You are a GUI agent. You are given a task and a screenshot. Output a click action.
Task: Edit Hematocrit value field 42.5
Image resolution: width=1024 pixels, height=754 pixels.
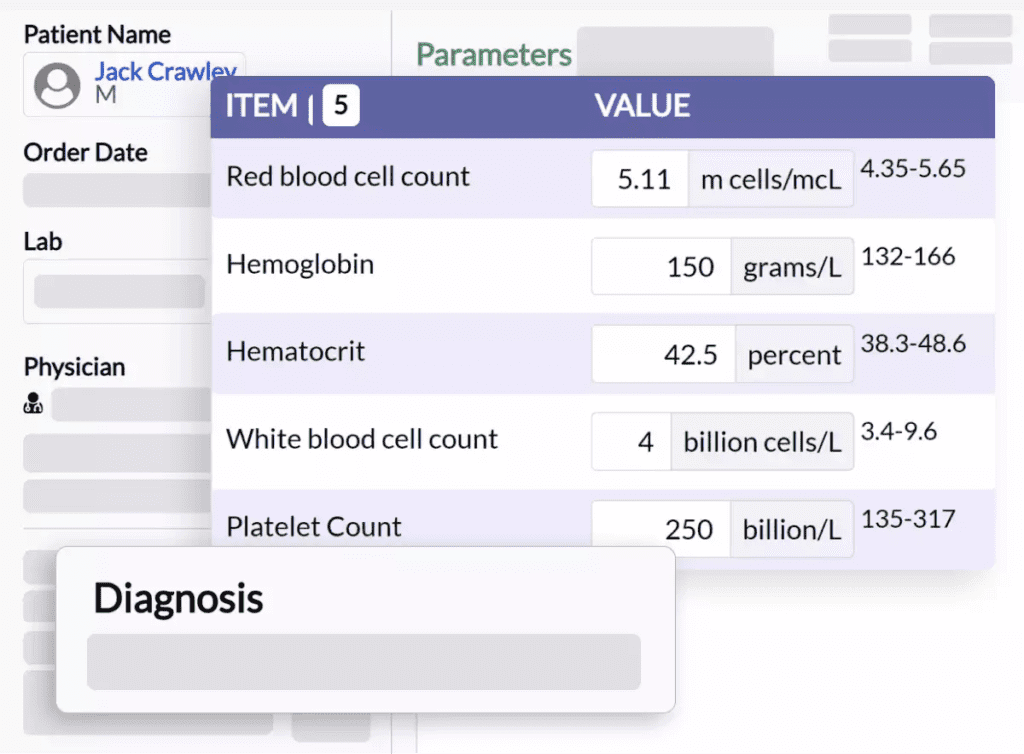664,355
